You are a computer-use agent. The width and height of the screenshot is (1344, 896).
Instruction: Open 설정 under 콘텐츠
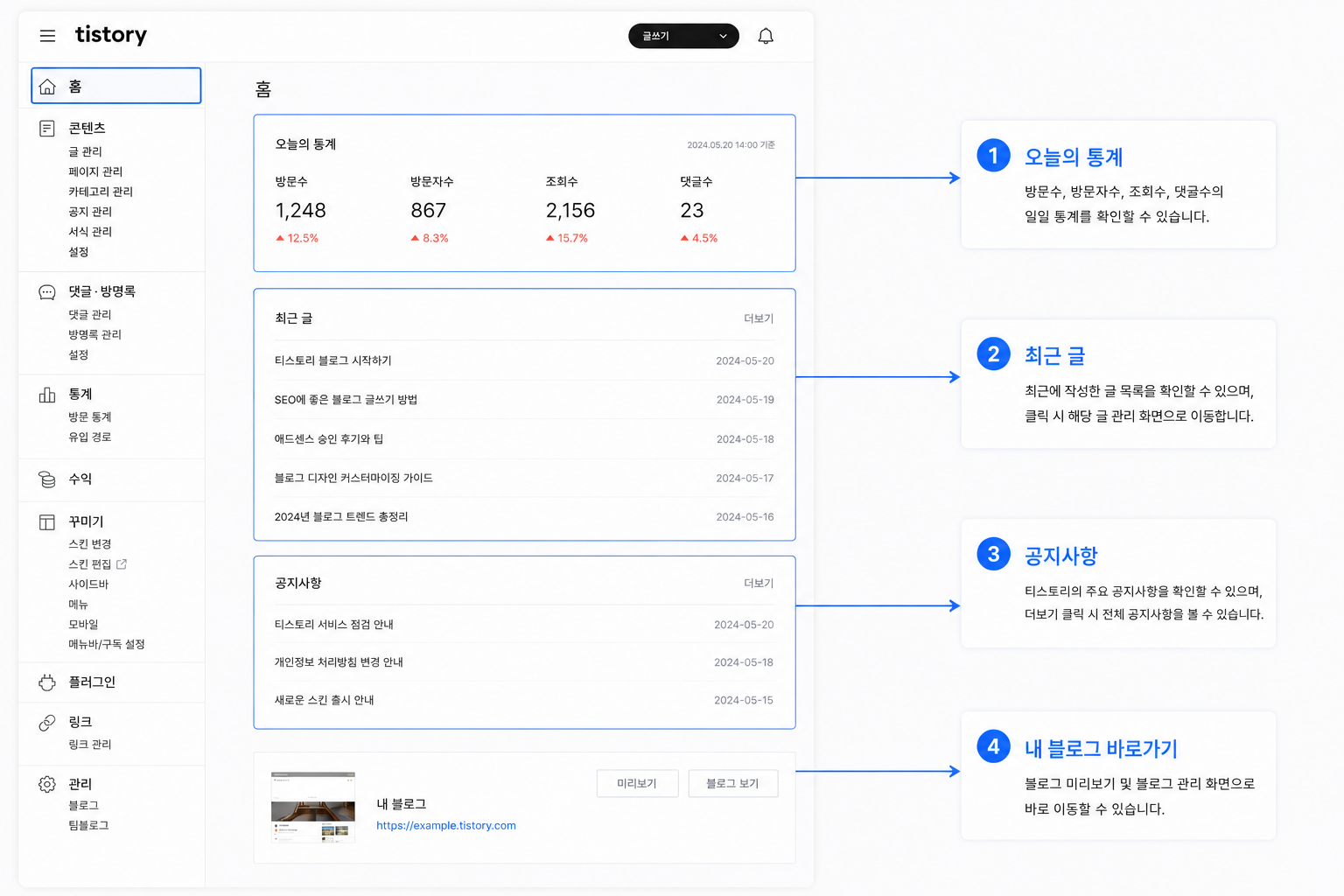(79, 252)
